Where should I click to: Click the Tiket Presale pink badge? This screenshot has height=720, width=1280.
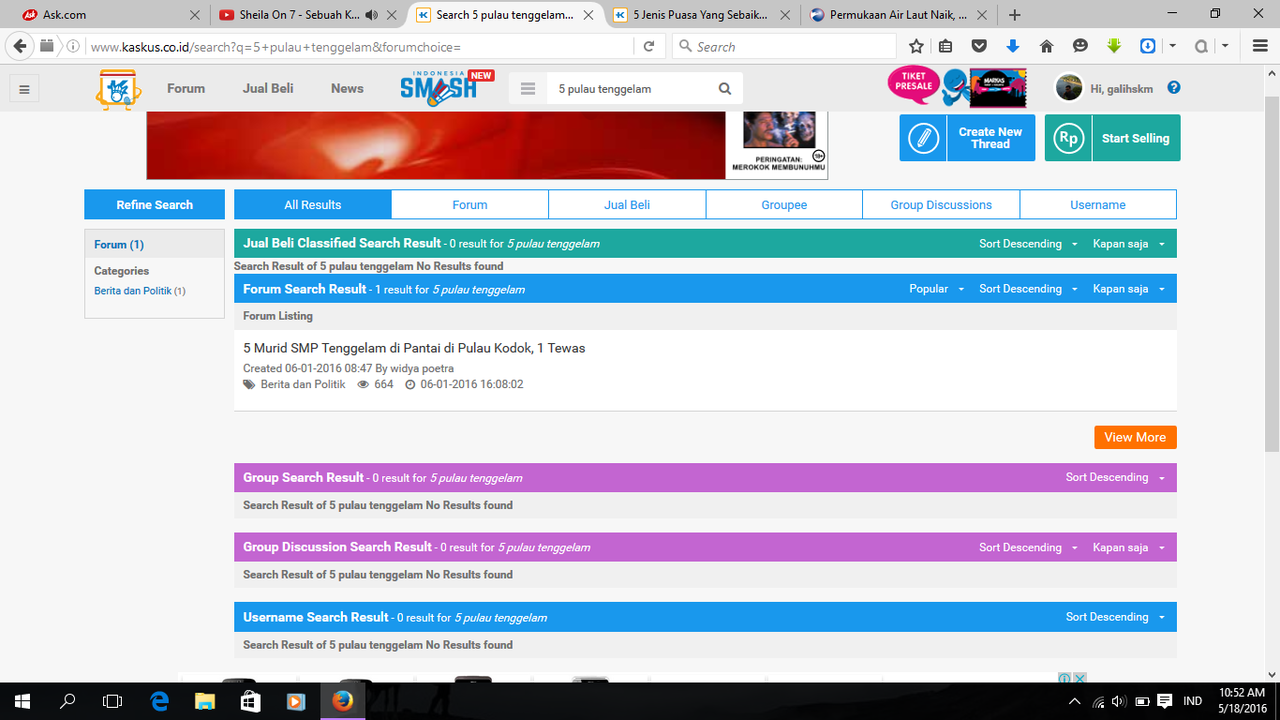click(x=912, y=85)
